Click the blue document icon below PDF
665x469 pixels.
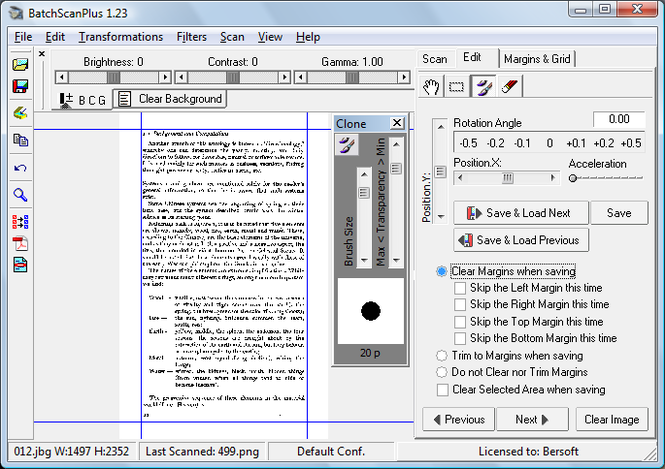[20, 265]
